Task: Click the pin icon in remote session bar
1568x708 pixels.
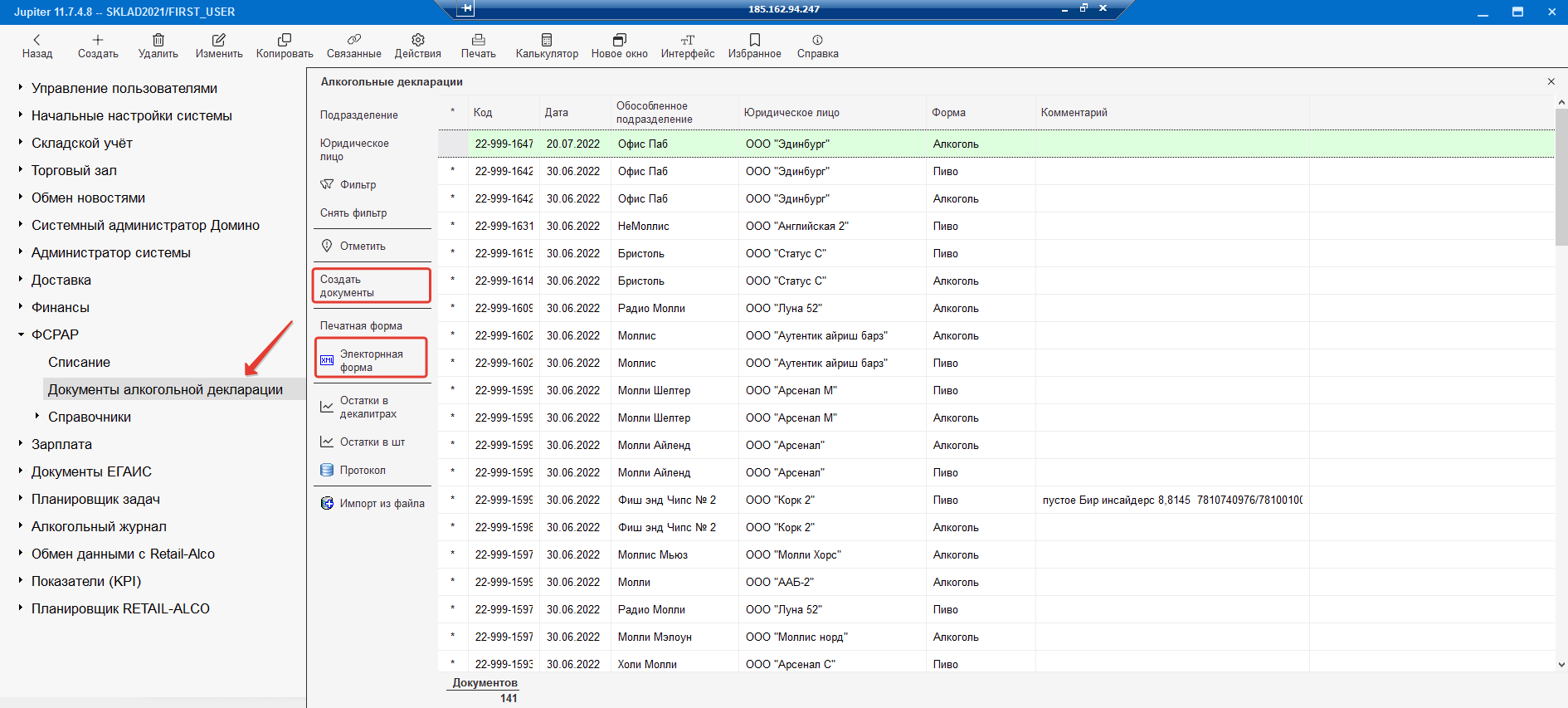Action: click(x=467, y=8)
